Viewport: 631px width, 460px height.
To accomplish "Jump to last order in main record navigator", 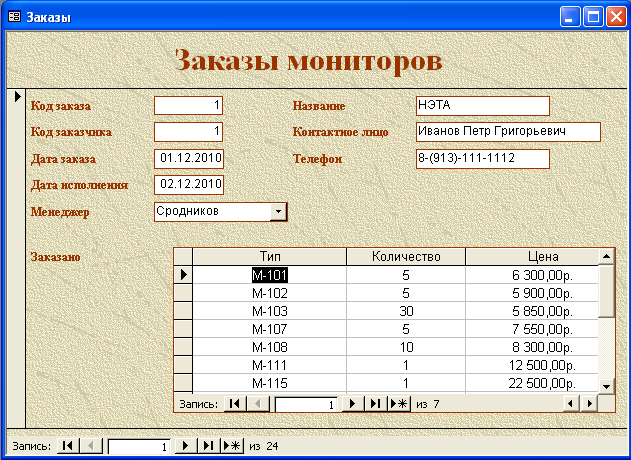I will [x=208, y=446].
